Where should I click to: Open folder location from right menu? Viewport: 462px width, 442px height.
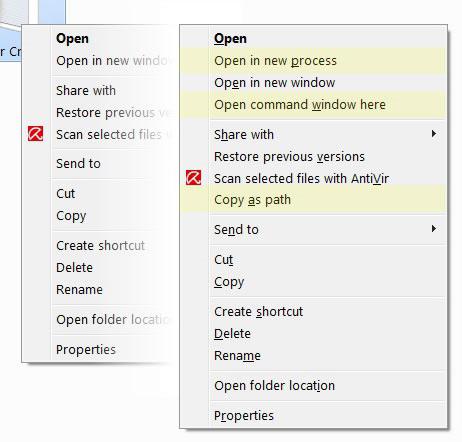(x=313, y=386)
